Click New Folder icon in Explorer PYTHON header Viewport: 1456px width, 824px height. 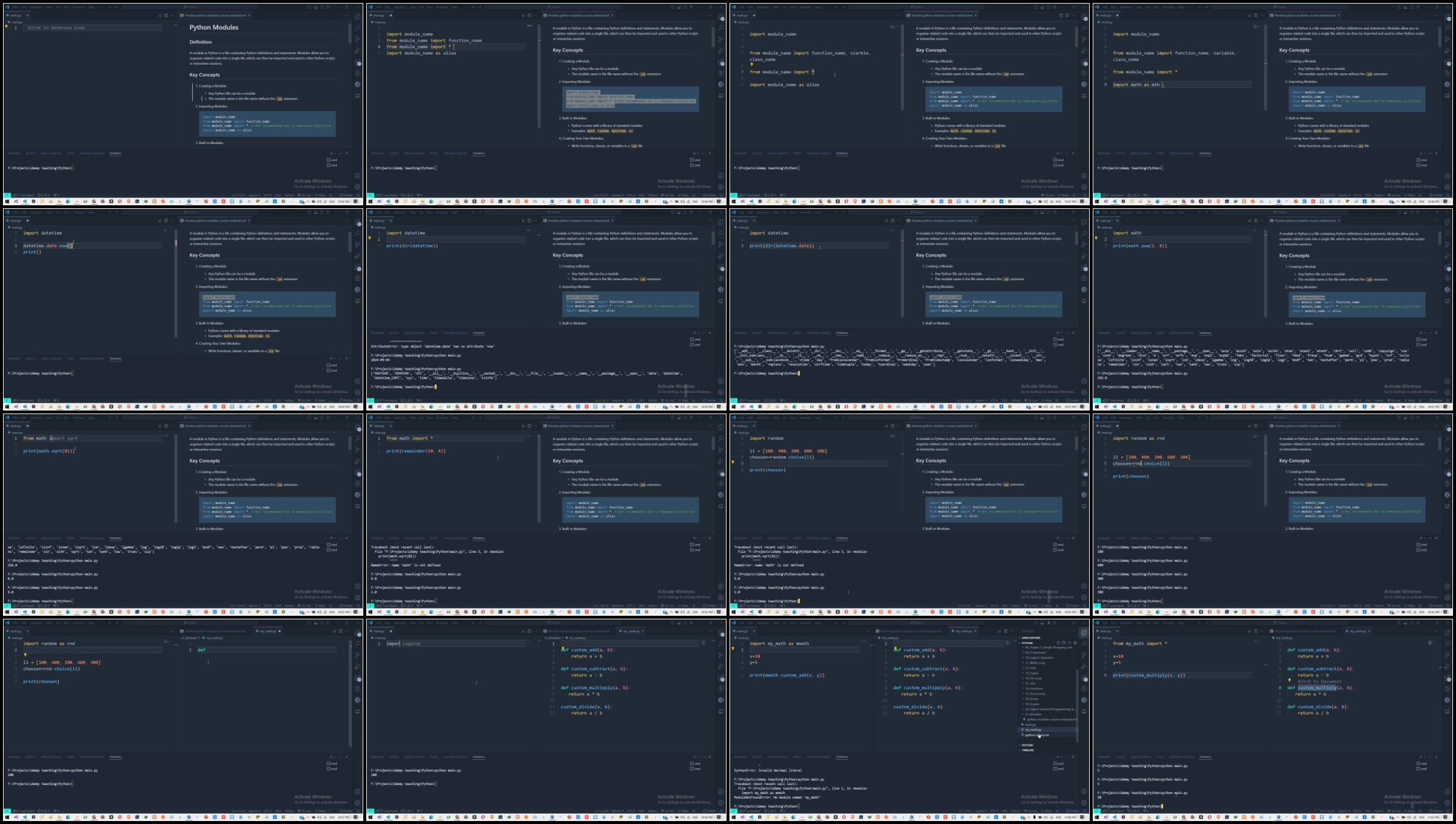[x=1064, y=643]
